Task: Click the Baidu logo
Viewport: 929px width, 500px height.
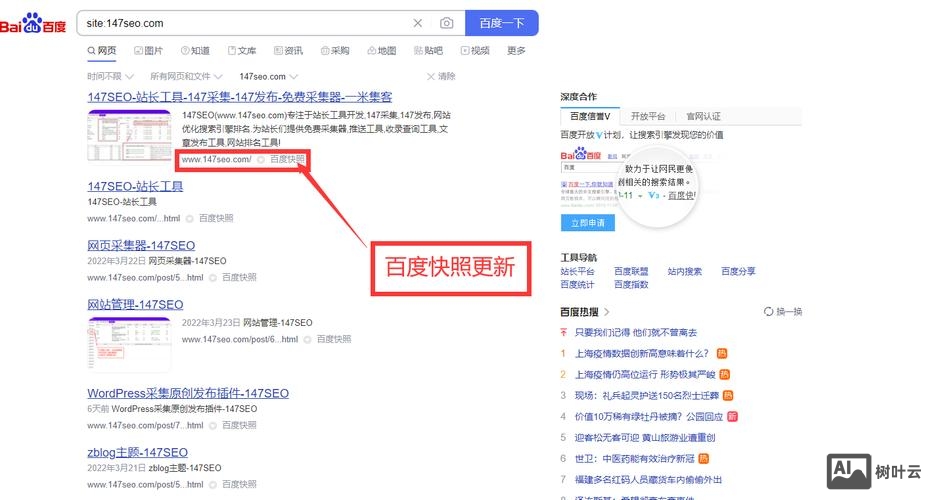Action: tap(33, 24)
